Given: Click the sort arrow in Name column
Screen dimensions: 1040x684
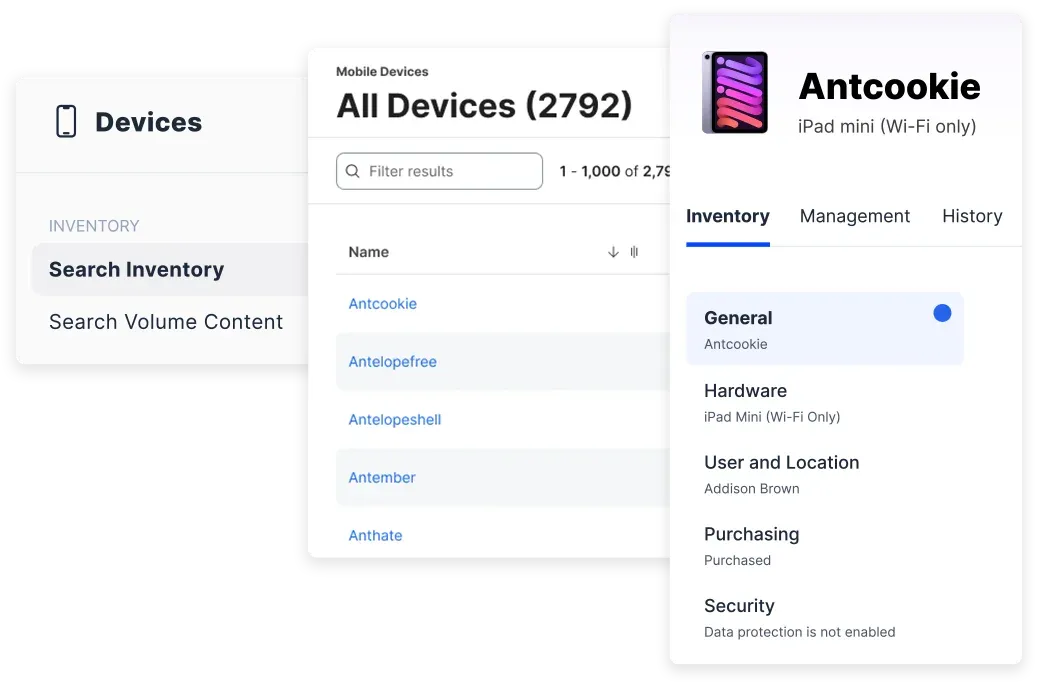Looking at the screenshot, I should pos(613,252).
